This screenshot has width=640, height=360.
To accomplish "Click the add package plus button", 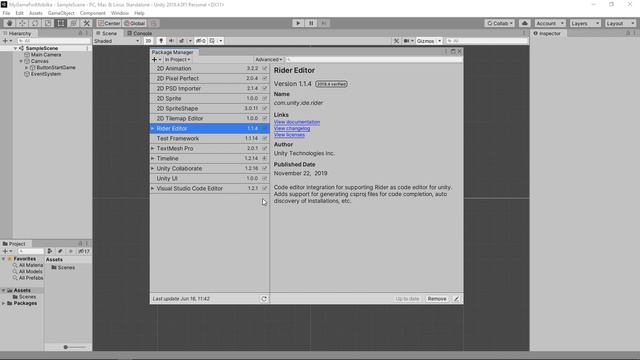I will pos(155,60).
